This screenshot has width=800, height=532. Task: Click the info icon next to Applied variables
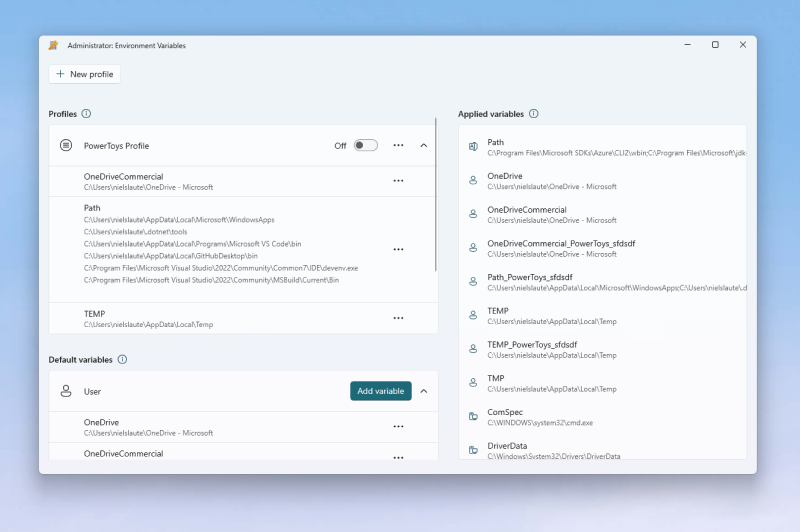tap(533, 114)
